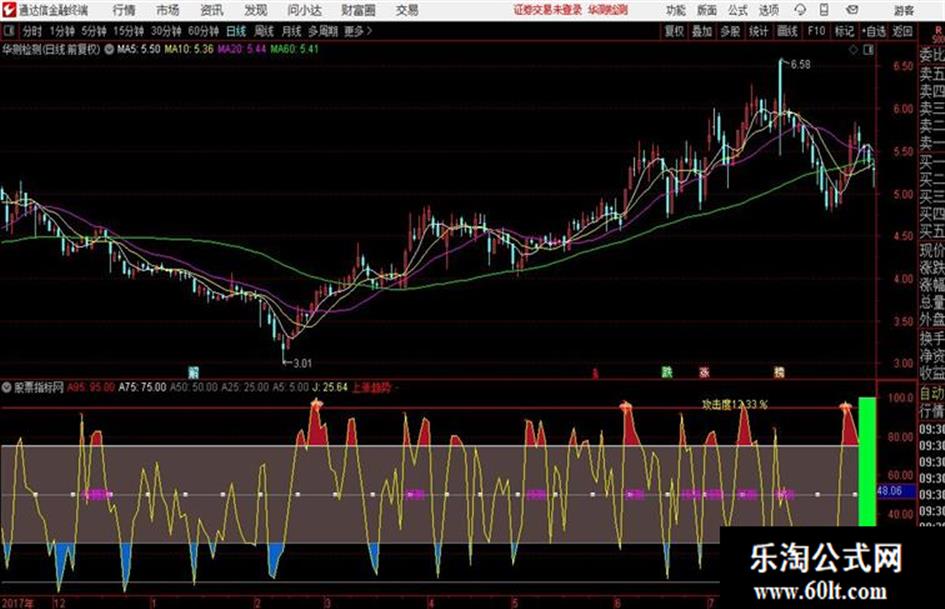Click the tall green bar in indicator panel
The height and width of the screenshot is (609, 945).
click(867, 461)
